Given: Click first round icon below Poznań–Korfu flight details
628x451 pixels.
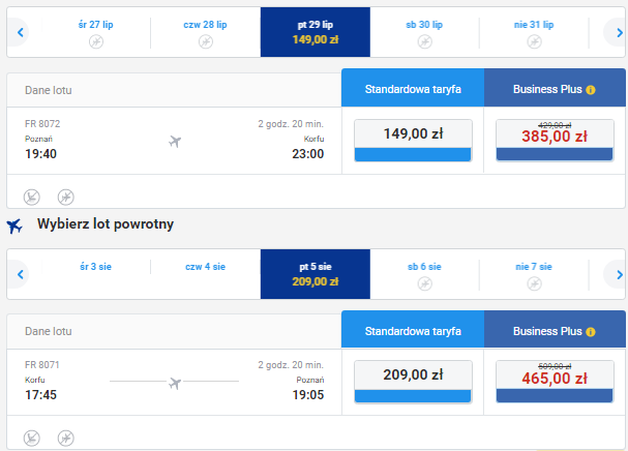Looking at the screenshot, I should click(32, 196).
